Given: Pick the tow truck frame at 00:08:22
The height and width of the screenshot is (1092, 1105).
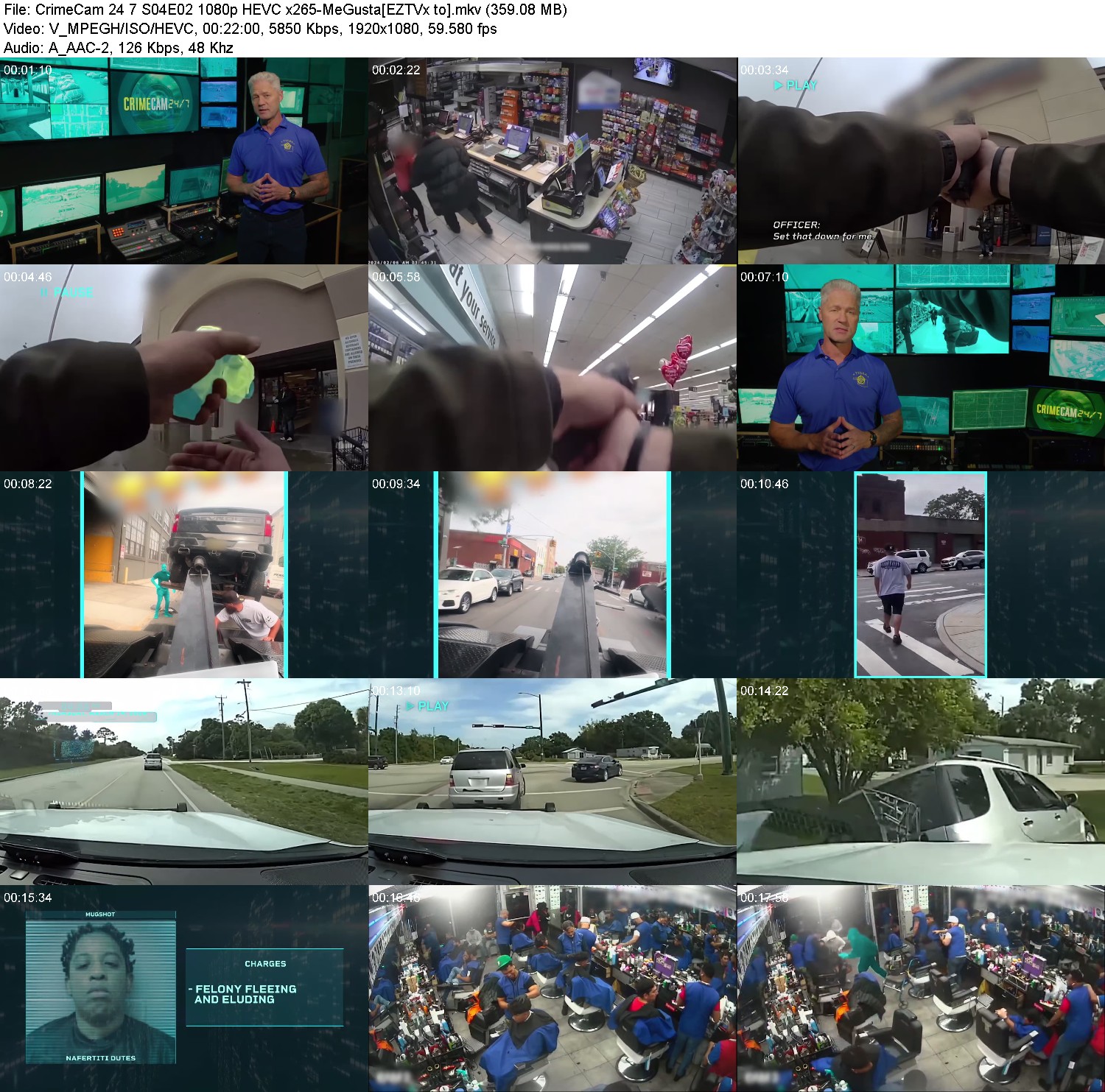Looking at the screenshot, I should click(x=184, y=574).
